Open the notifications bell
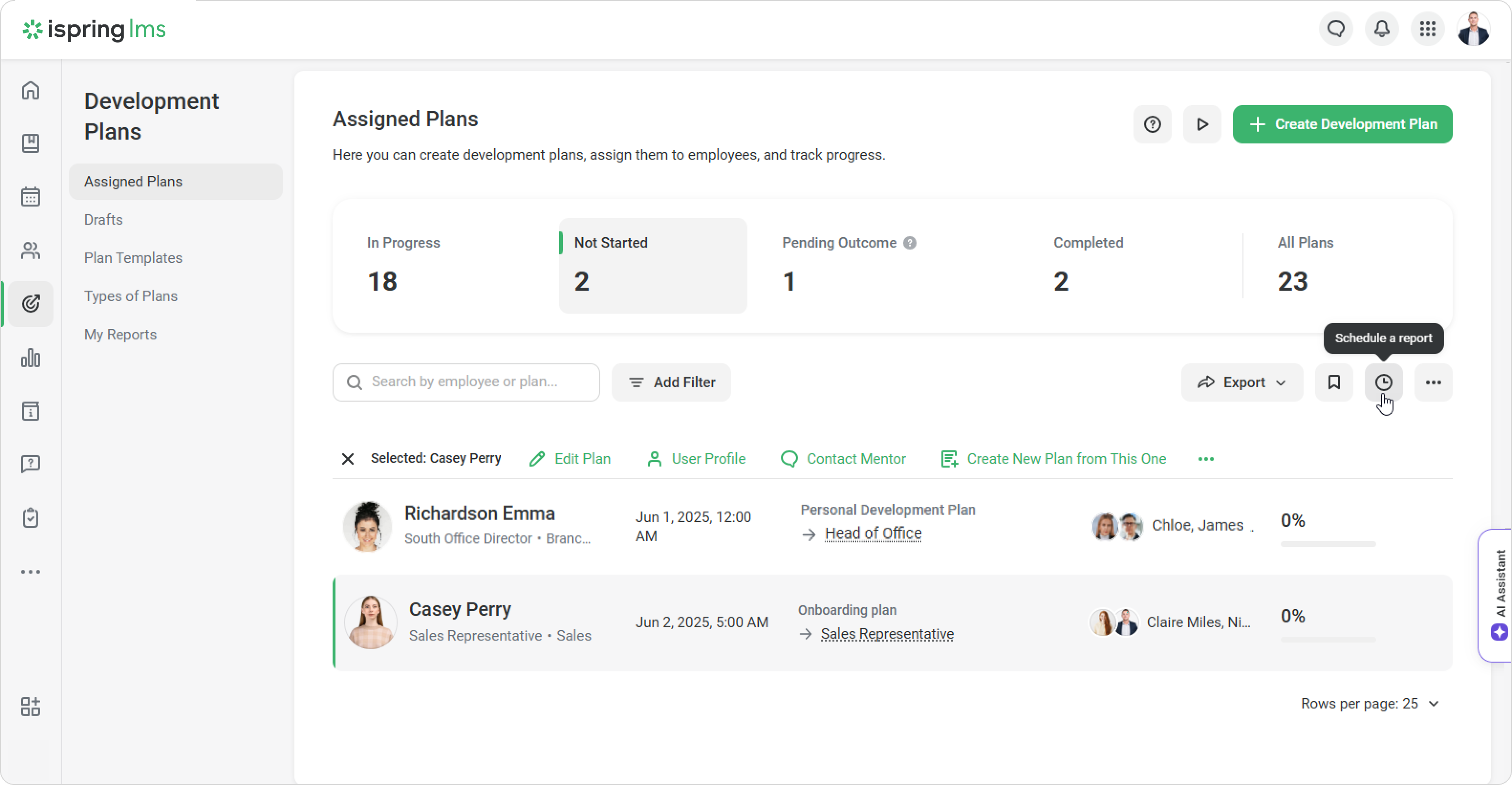The height and width of the screenshot is (785, 1512). point(1382,29)
